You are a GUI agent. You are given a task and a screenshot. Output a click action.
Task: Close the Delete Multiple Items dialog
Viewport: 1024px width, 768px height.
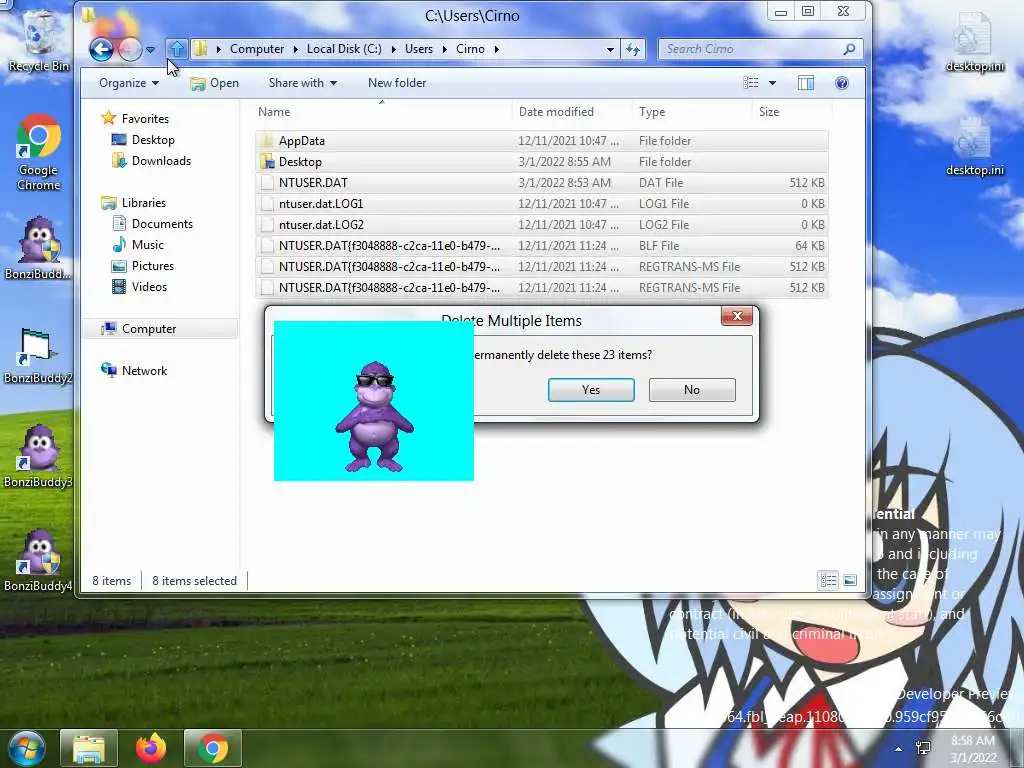tap(737, 316)
